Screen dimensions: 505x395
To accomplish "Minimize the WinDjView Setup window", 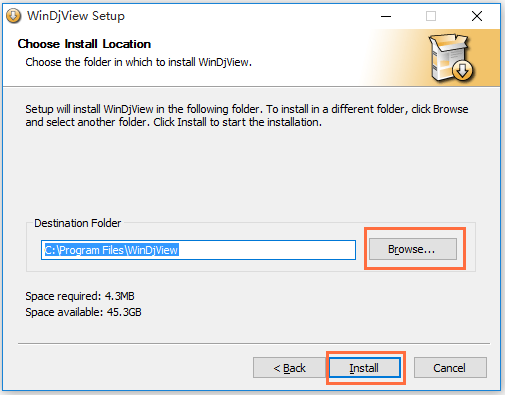I will [386, 16].
